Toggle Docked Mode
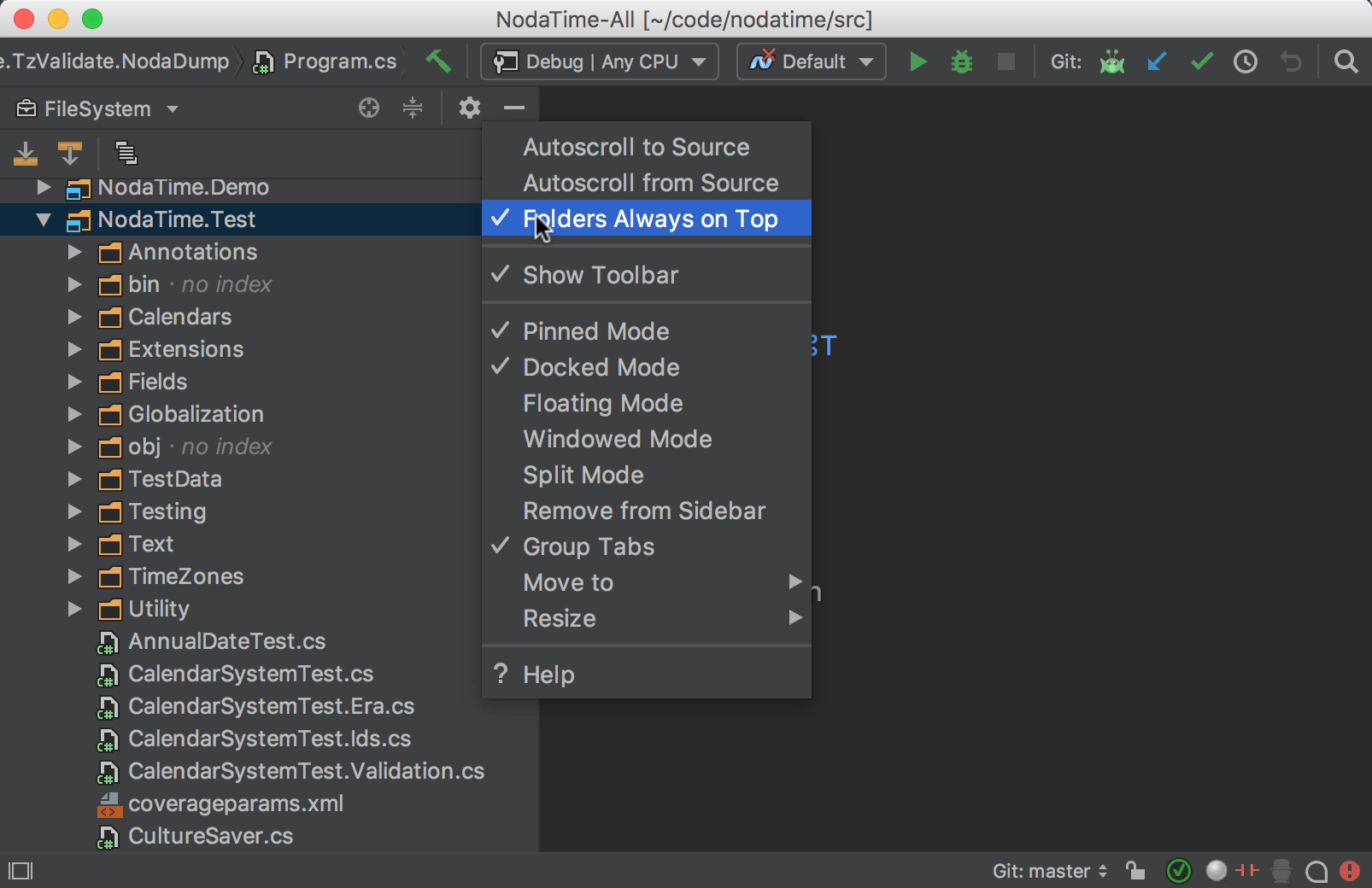 (x=647, y=367)
